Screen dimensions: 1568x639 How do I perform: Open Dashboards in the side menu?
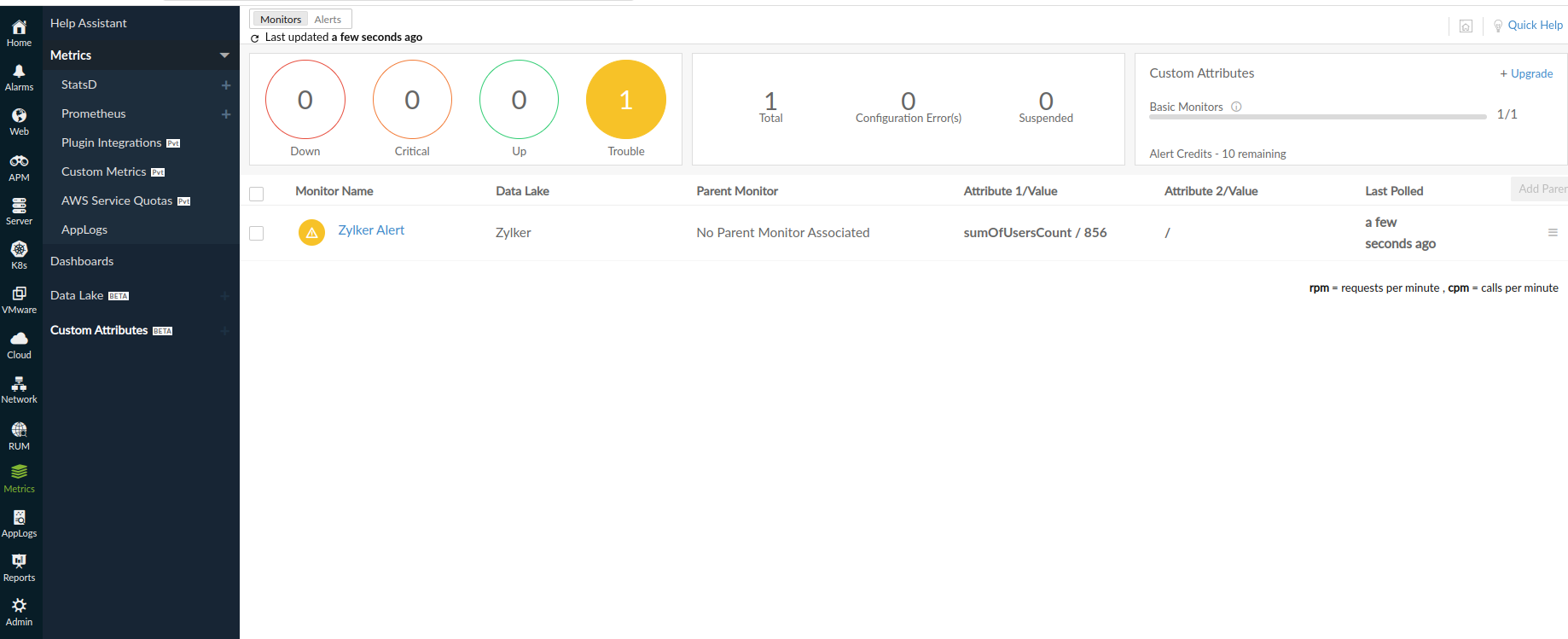[82, 261]
